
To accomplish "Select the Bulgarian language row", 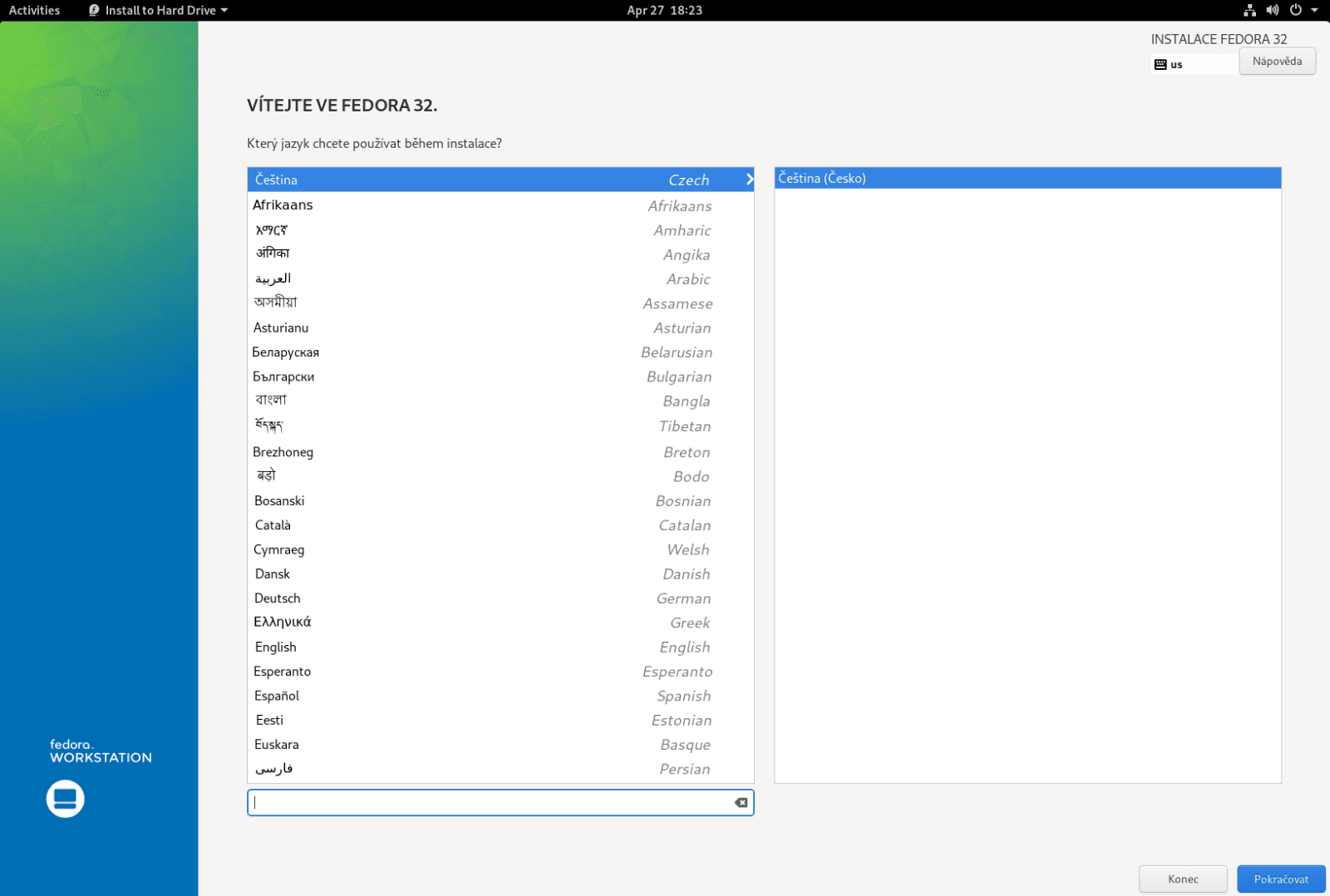I will pyautogui.click(x=500, y=377).
